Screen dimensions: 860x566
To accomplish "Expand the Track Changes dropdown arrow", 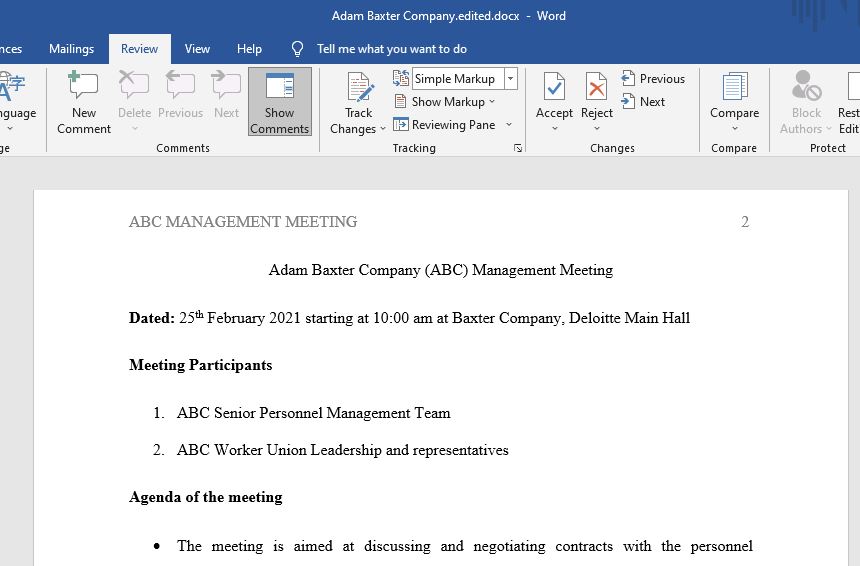I will pyautogui.click(x=382, y=129).
